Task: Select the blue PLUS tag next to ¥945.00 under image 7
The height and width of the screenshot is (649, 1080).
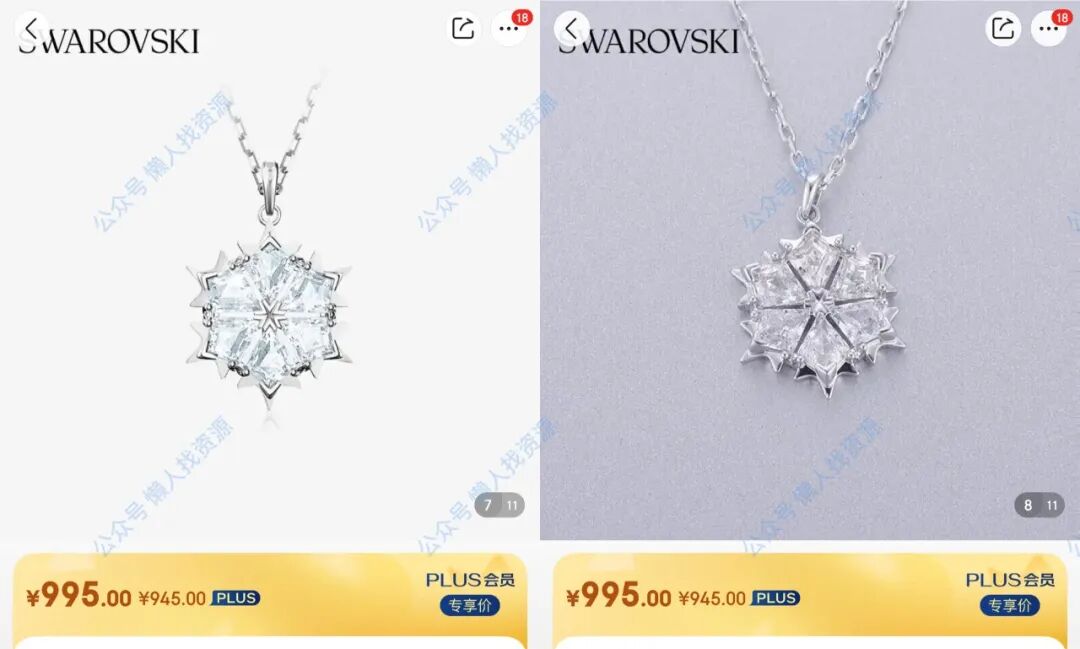Action: pyautogui.click(x=236, y=598)
